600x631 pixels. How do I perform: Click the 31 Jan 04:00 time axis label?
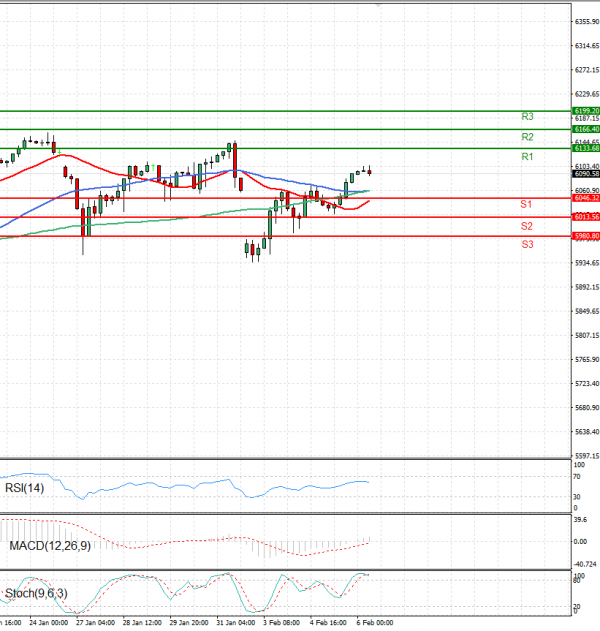237,622
